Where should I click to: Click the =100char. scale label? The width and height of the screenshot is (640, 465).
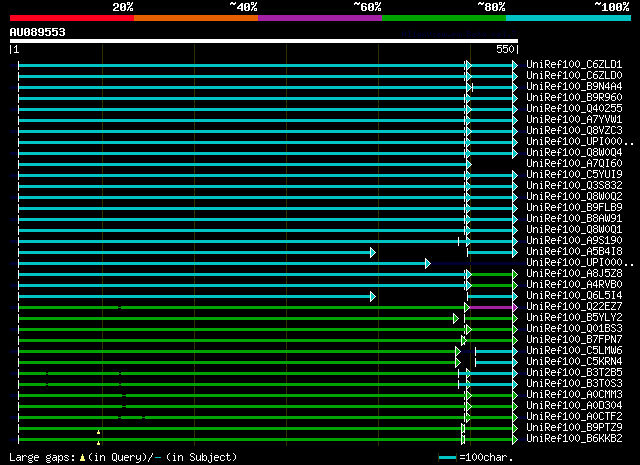pyautogui.click(x=486, y=458)
